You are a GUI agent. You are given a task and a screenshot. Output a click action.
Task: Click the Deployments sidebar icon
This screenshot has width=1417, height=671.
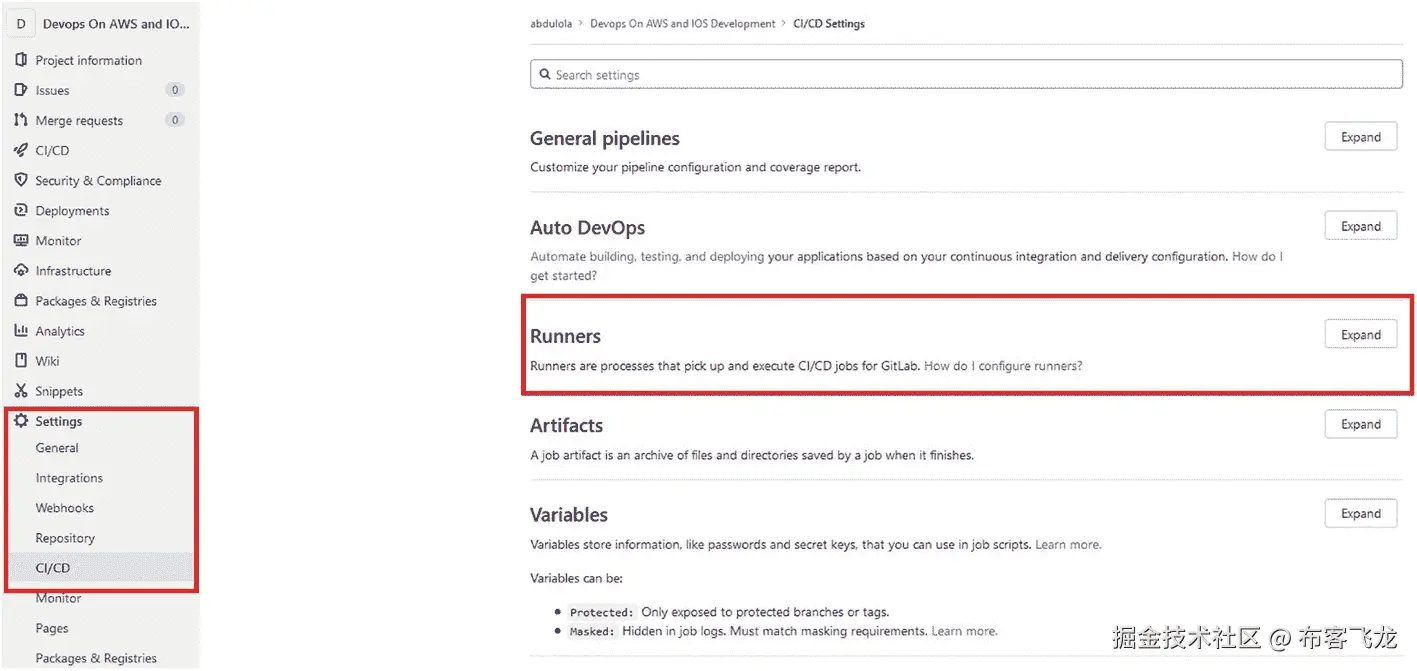click(x=21, y=211)
